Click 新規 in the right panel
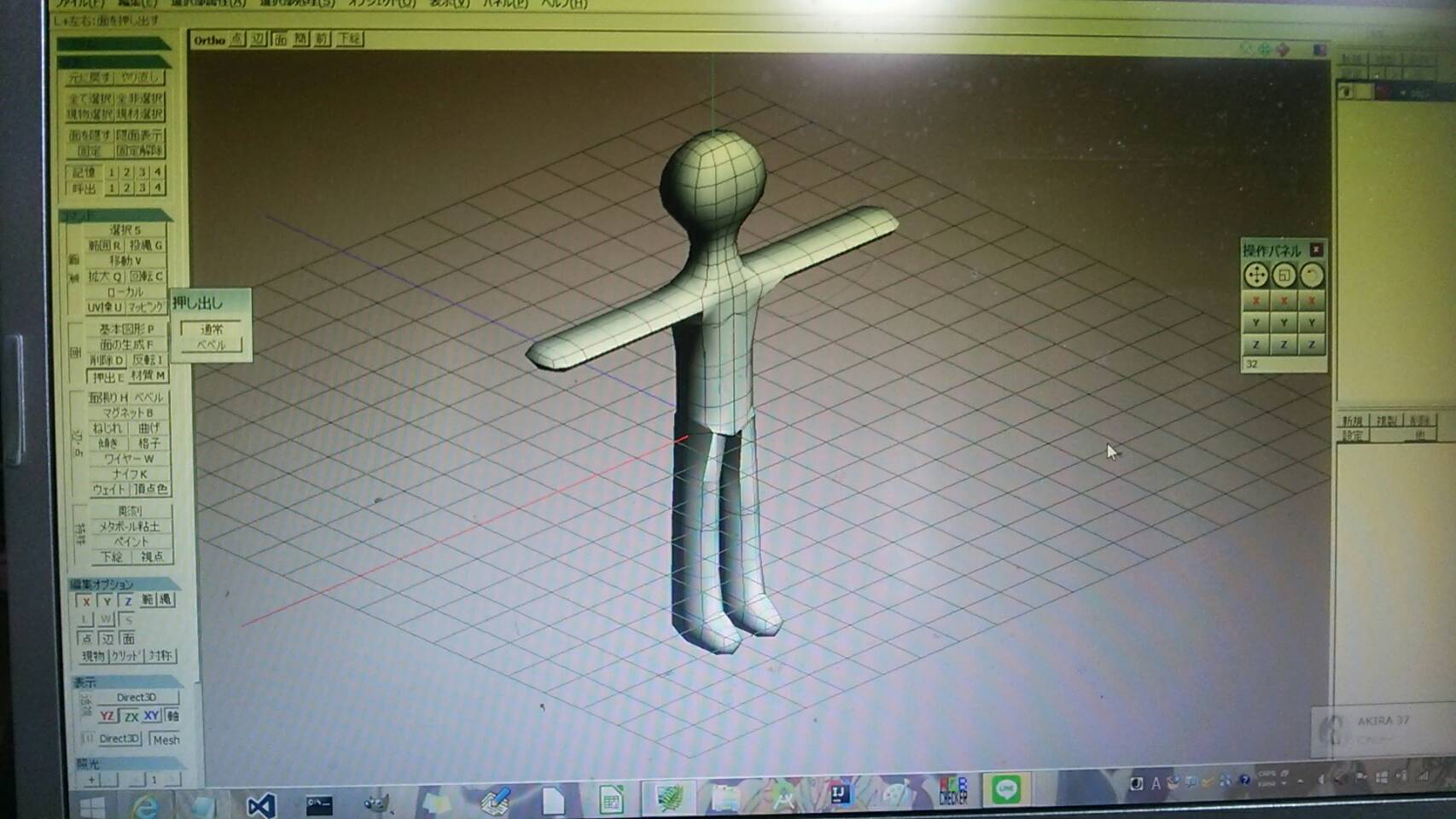The width and height of the screenshot is (1456, 819). [1353, 421]
